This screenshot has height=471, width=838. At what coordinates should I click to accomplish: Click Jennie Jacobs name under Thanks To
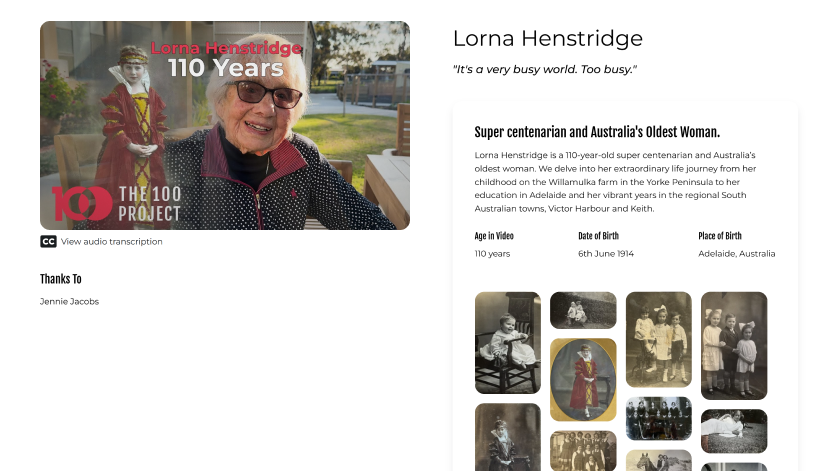point(69,302)
